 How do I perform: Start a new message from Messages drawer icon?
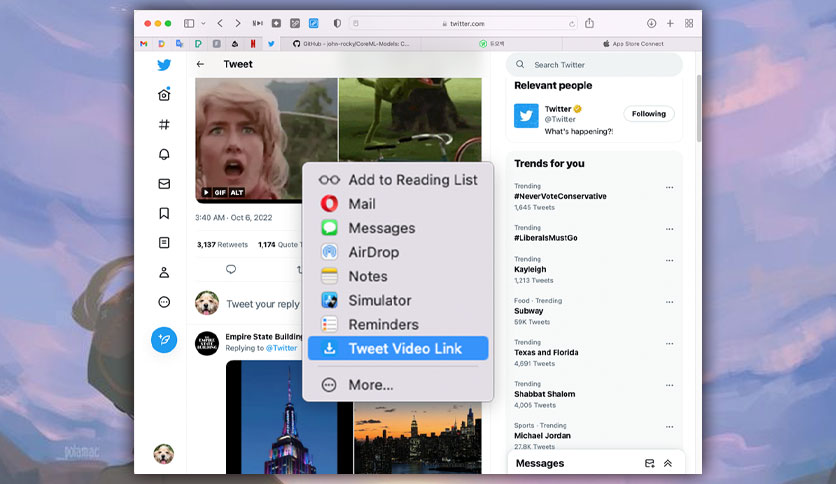pos(649,463)
